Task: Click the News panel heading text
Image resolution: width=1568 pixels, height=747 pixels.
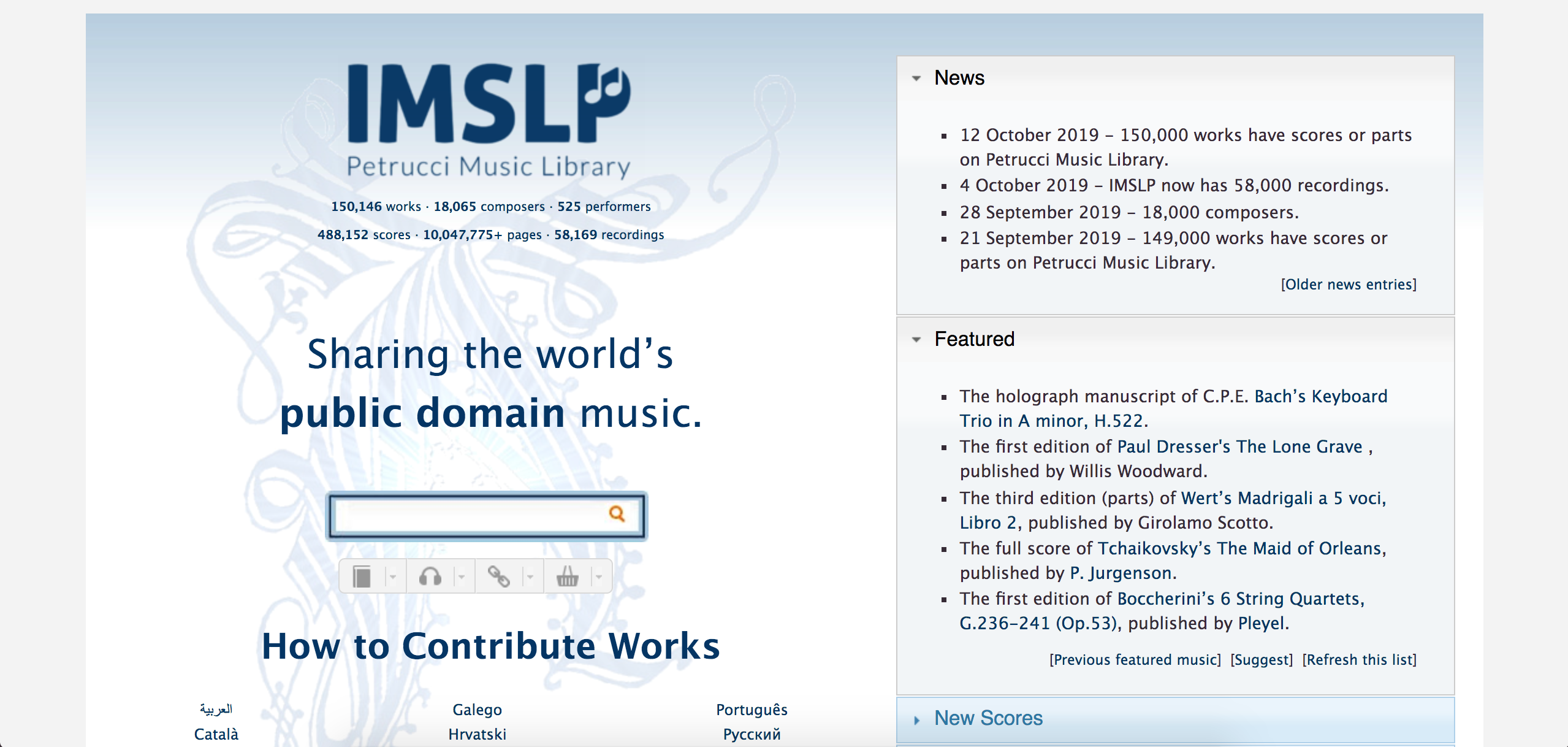Action: coord(959,78)
